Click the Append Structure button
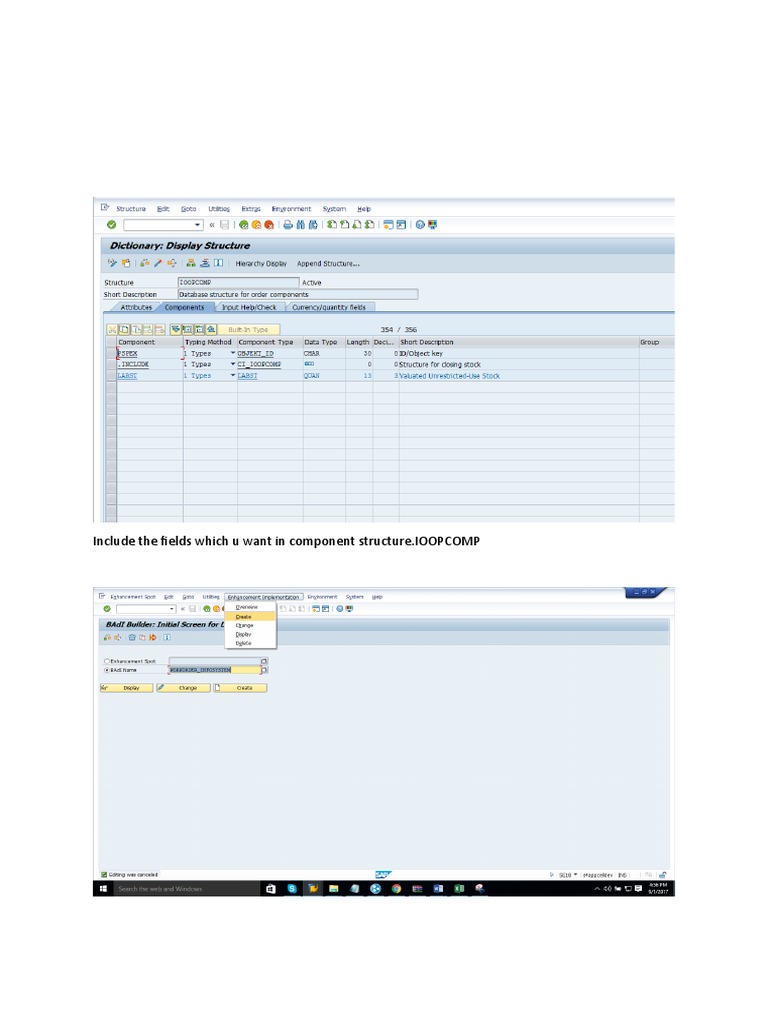Viewport: 768px width, 1024px height. click(x=328, y=264)
